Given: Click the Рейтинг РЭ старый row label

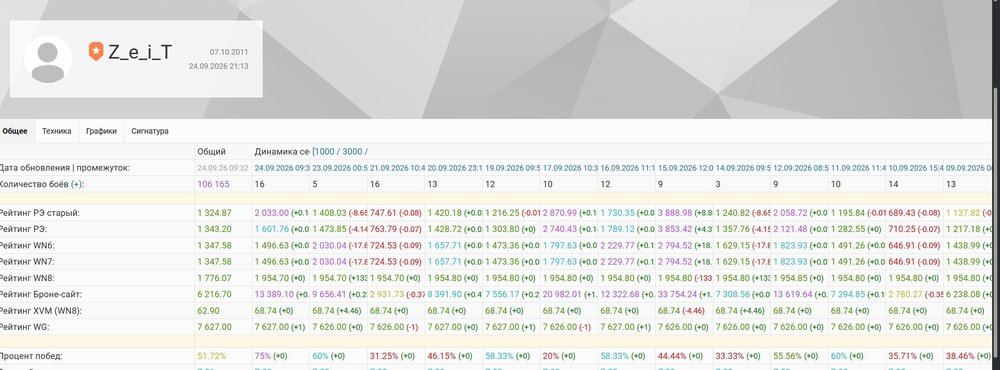Looking at the screenshot, I should [40, 213].
